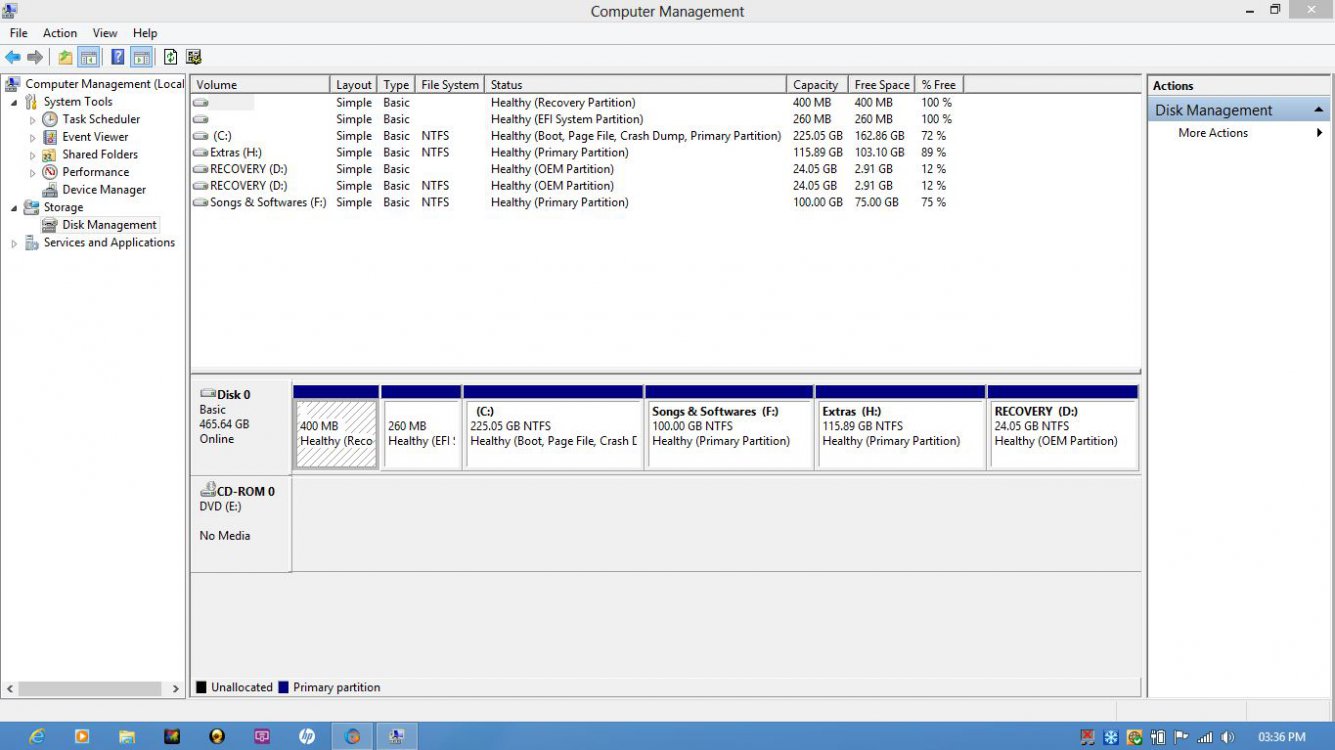Sort by the Status column header
The image size is (1335, 750).
coord(636,85)
